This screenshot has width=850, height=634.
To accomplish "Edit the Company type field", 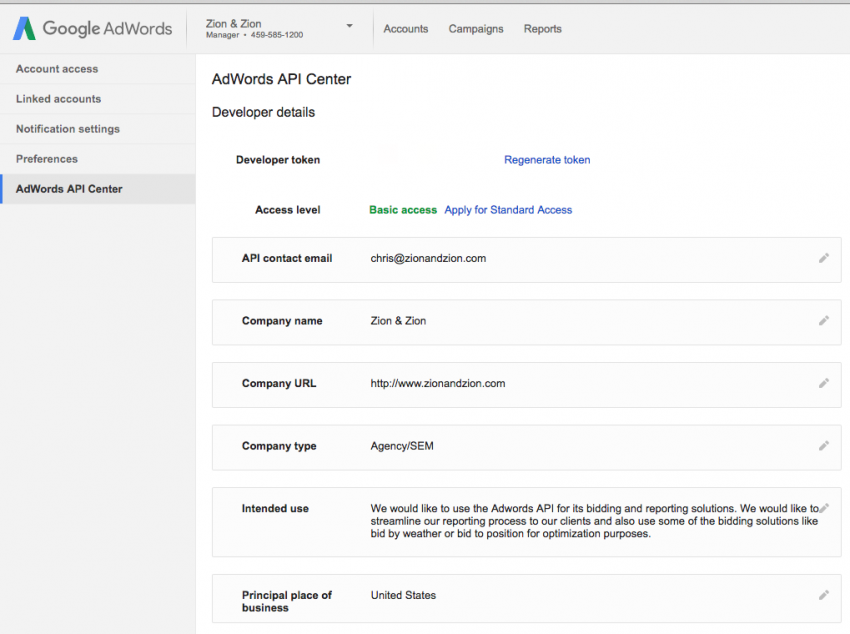I will (x=824, y=445).
